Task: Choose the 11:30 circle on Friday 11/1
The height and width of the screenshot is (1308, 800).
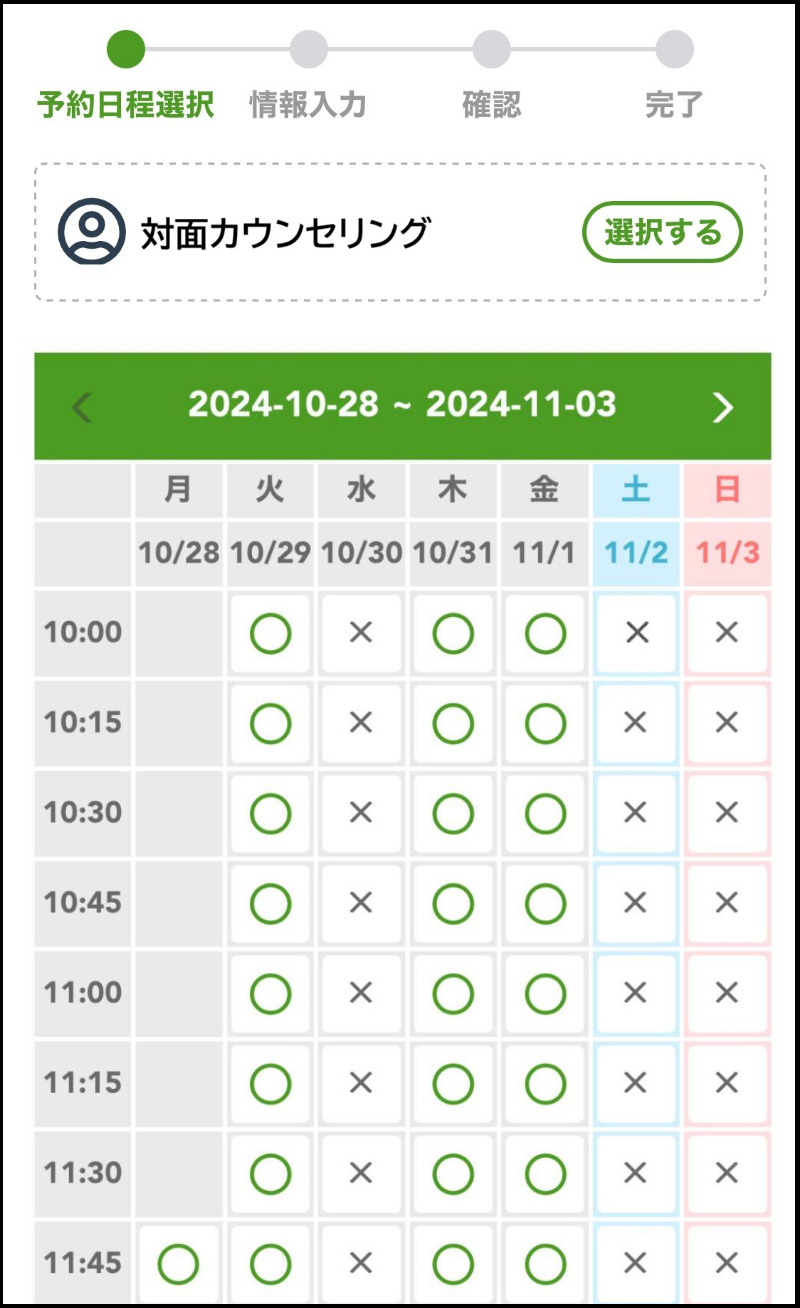Action: point(545,1173)
